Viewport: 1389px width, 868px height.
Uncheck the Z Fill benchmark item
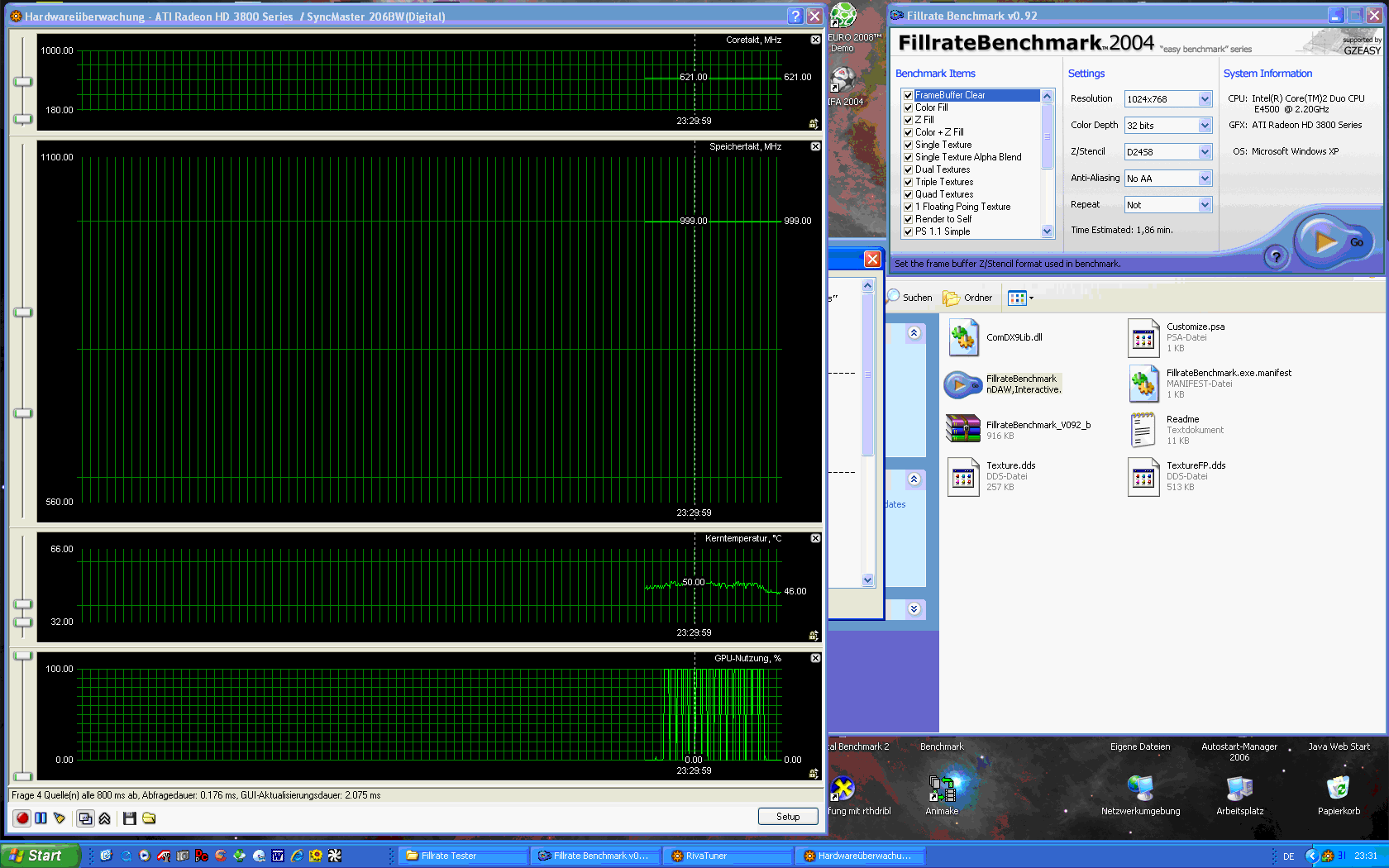coord(908,120)
